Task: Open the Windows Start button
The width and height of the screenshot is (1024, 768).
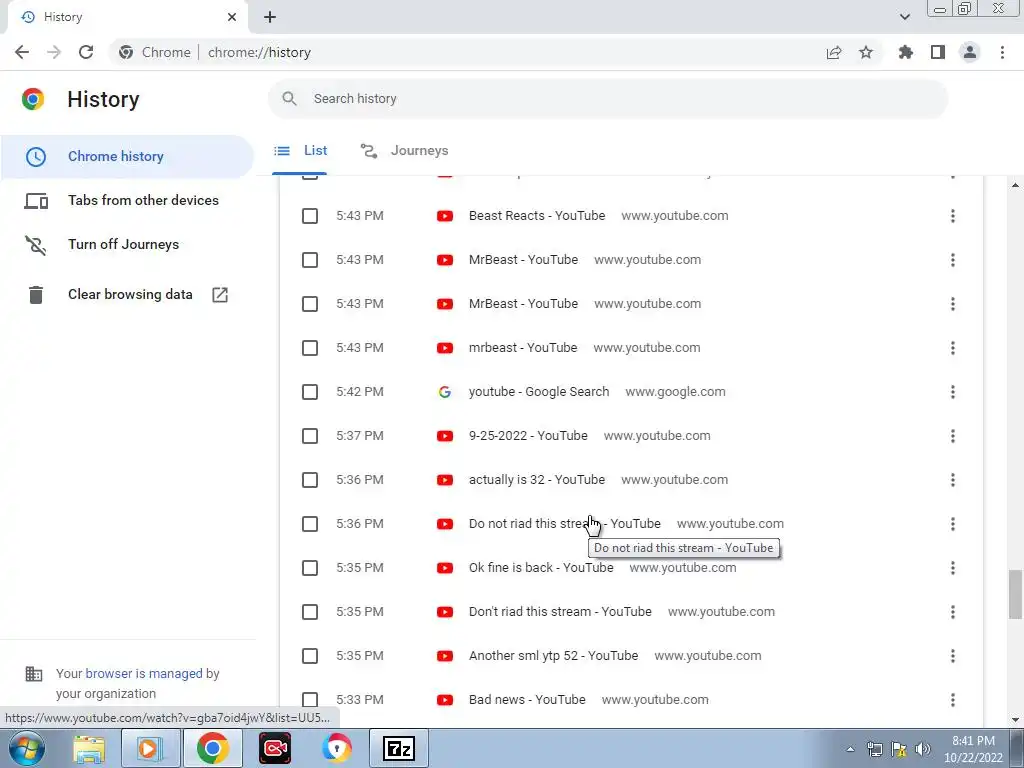Action: click(27, 748)
